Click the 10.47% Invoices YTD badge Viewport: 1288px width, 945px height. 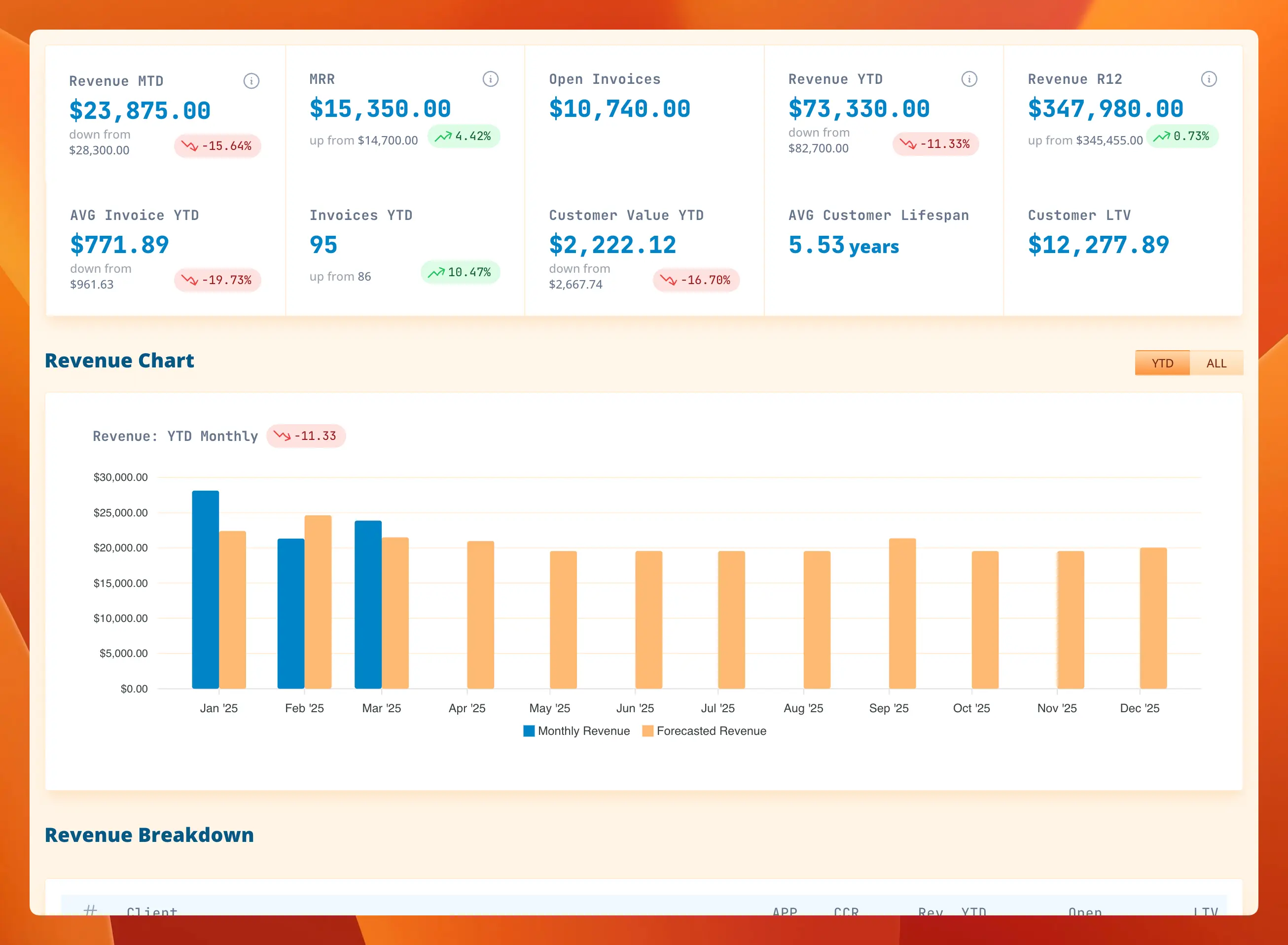point(461,272)
